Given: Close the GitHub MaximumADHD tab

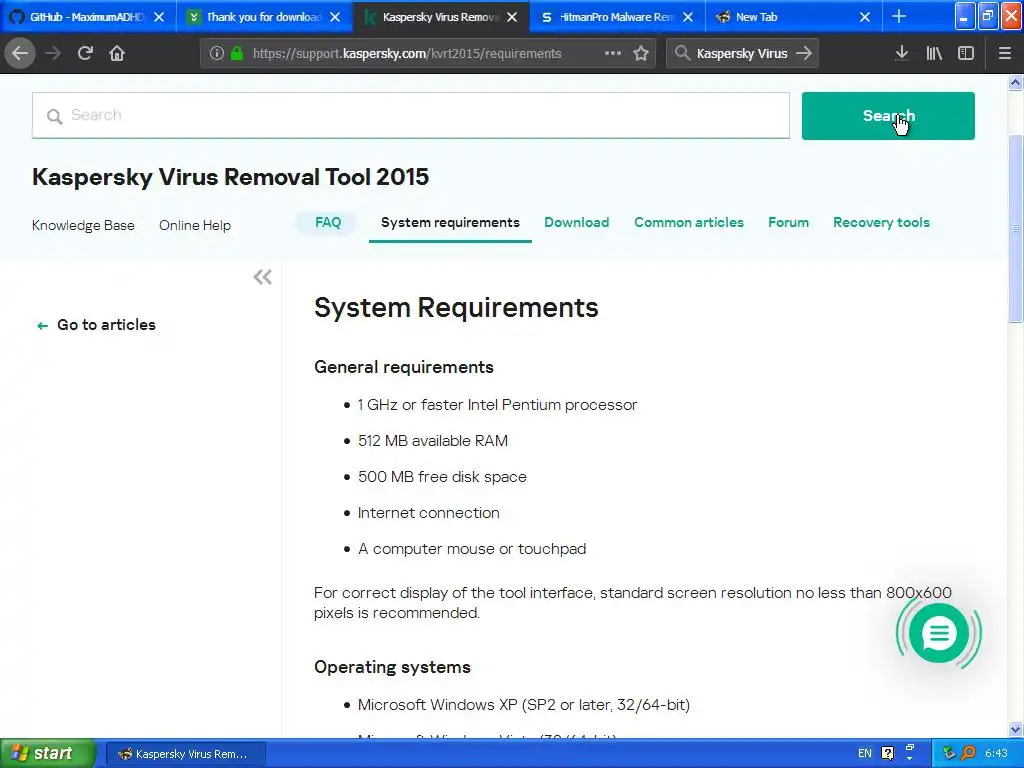Looking at the screenshot, I should (159, 17).
